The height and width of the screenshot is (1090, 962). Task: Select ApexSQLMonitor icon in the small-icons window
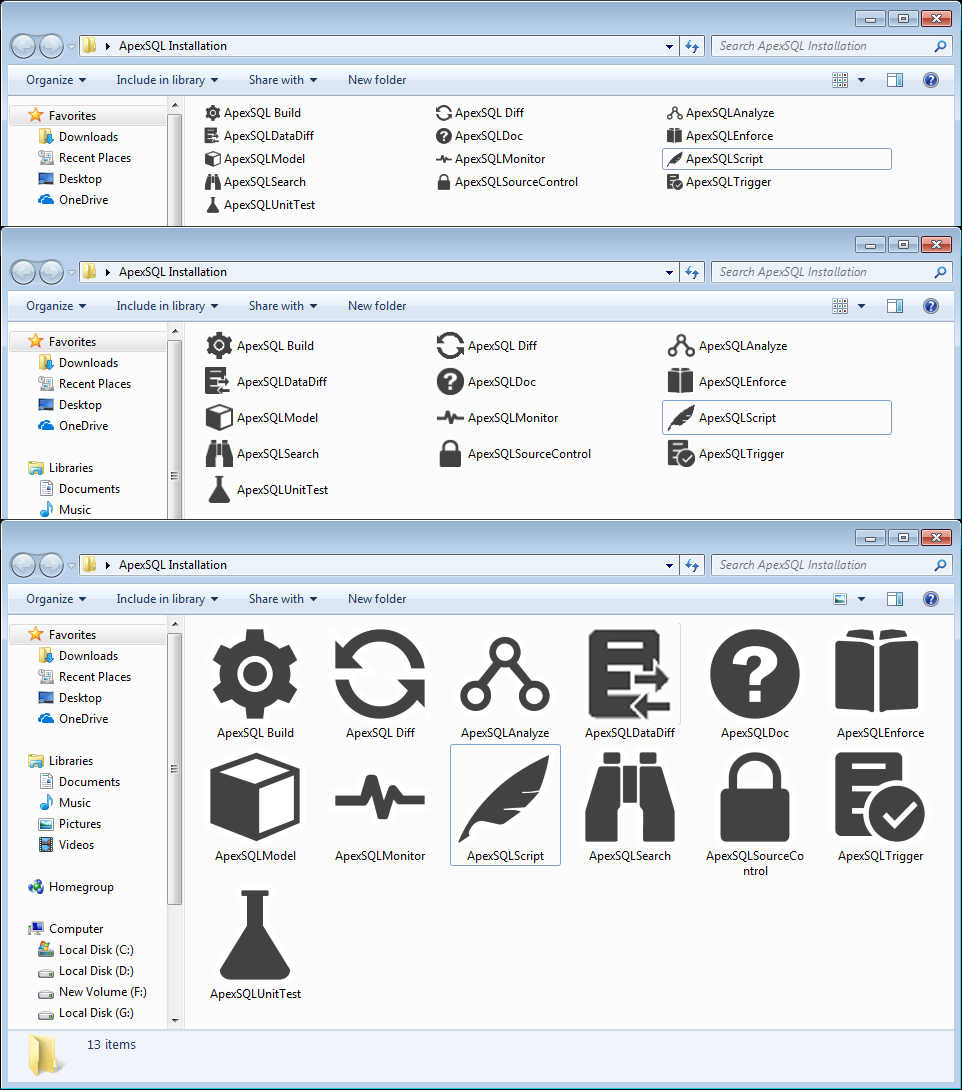(443, 158)
